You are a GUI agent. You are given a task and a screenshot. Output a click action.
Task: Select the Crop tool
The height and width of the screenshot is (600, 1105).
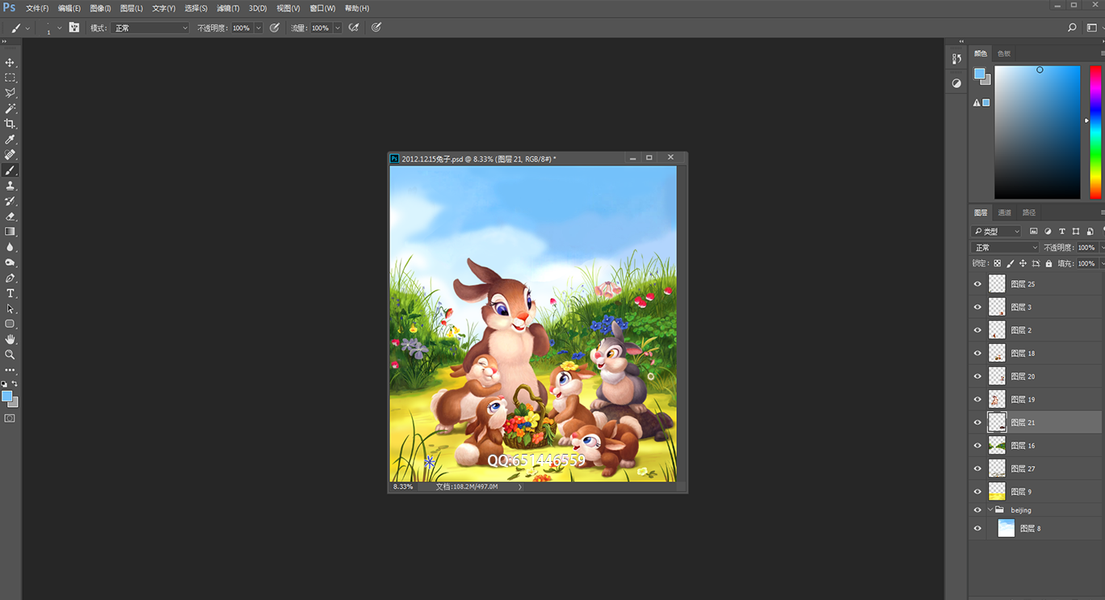tap(10, 124)
